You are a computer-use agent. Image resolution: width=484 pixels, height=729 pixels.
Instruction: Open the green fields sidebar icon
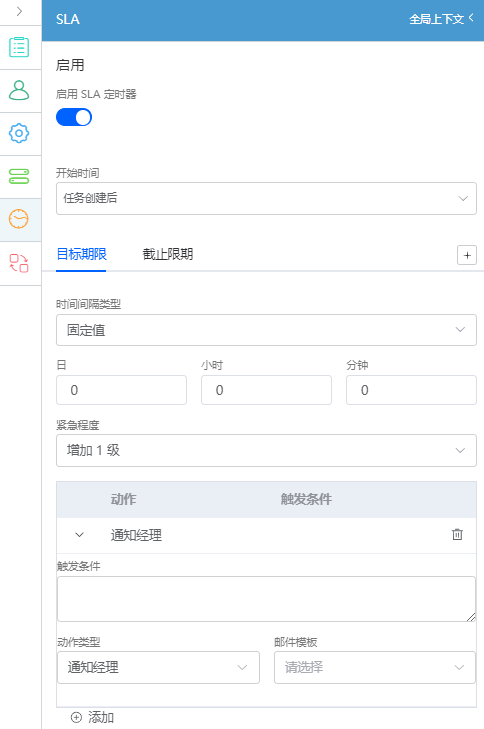(x=19, y=176)
